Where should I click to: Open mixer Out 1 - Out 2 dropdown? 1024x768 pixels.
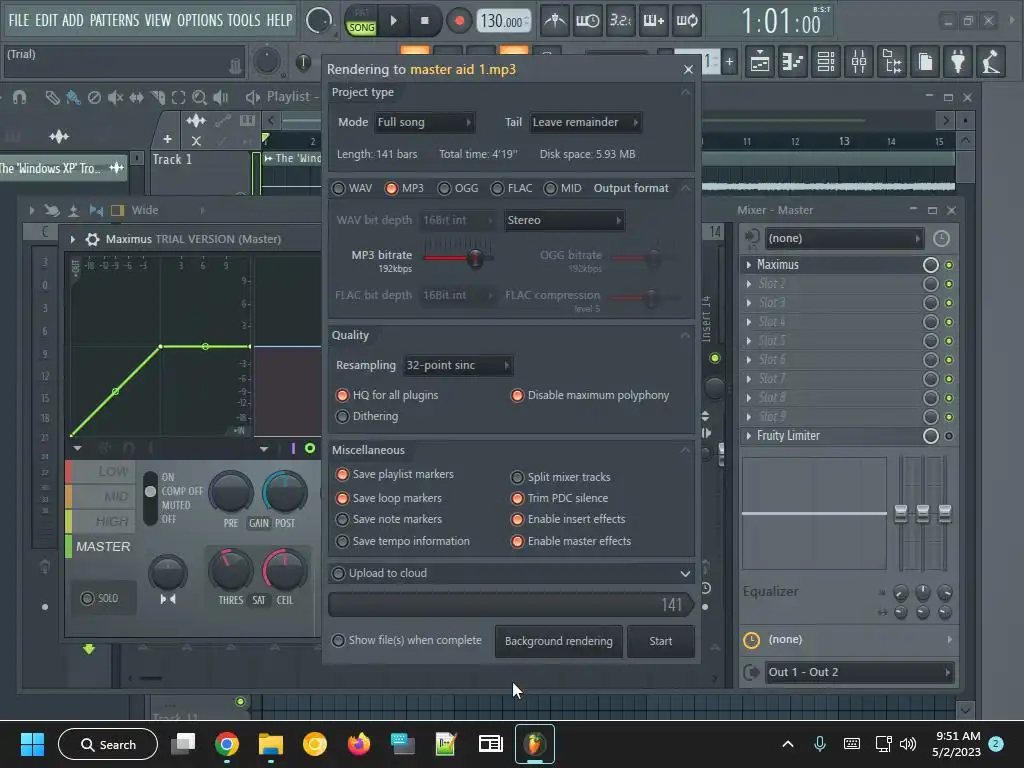(859, 672)
